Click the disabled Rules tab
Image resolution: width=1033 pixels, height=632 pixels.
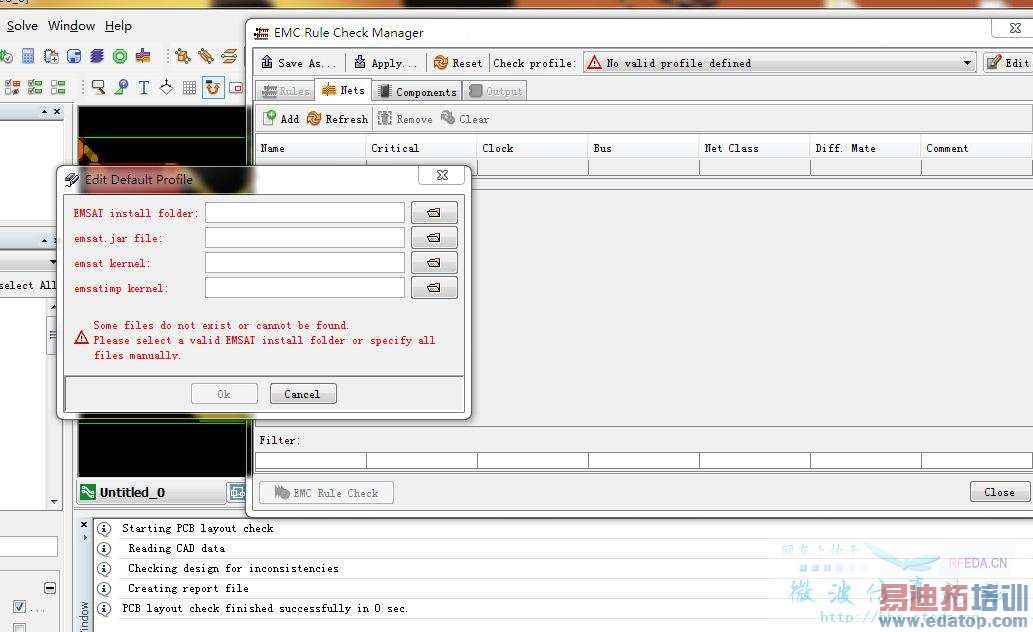pos(286,92)
